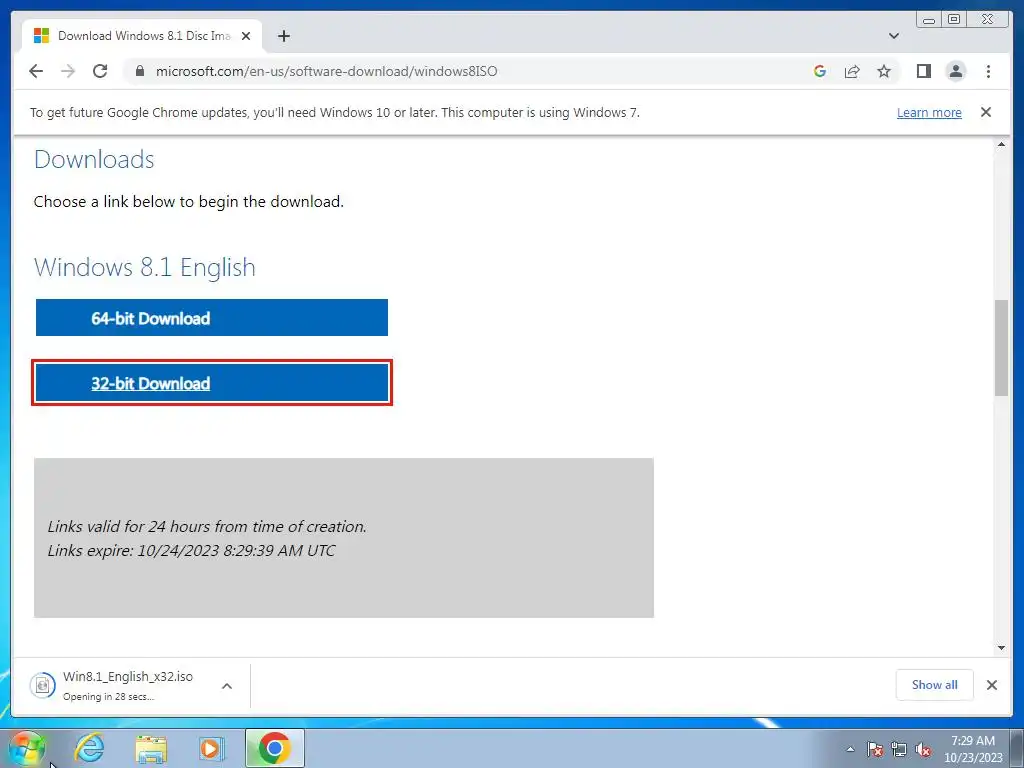Click the scroll up arrow
The height and width of the screenshot is (768, 1024).
click(1001, 144)
